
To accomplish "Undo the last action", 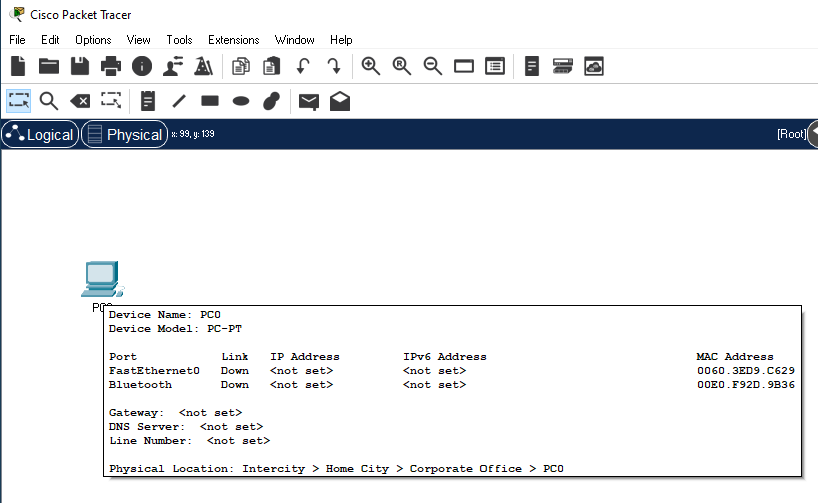I will pyautogui.click(x=303, y=66).
